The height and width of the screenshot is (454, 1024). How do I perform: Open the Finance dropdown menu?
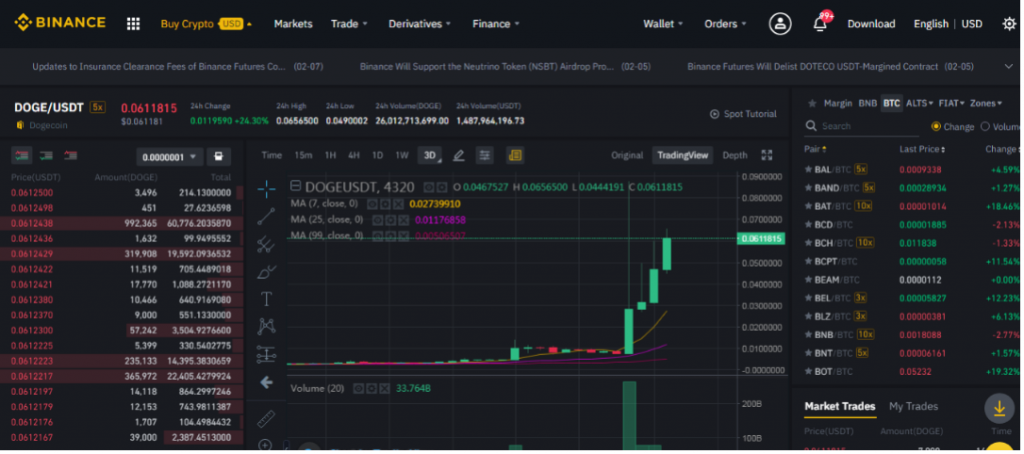coord(496,24)
